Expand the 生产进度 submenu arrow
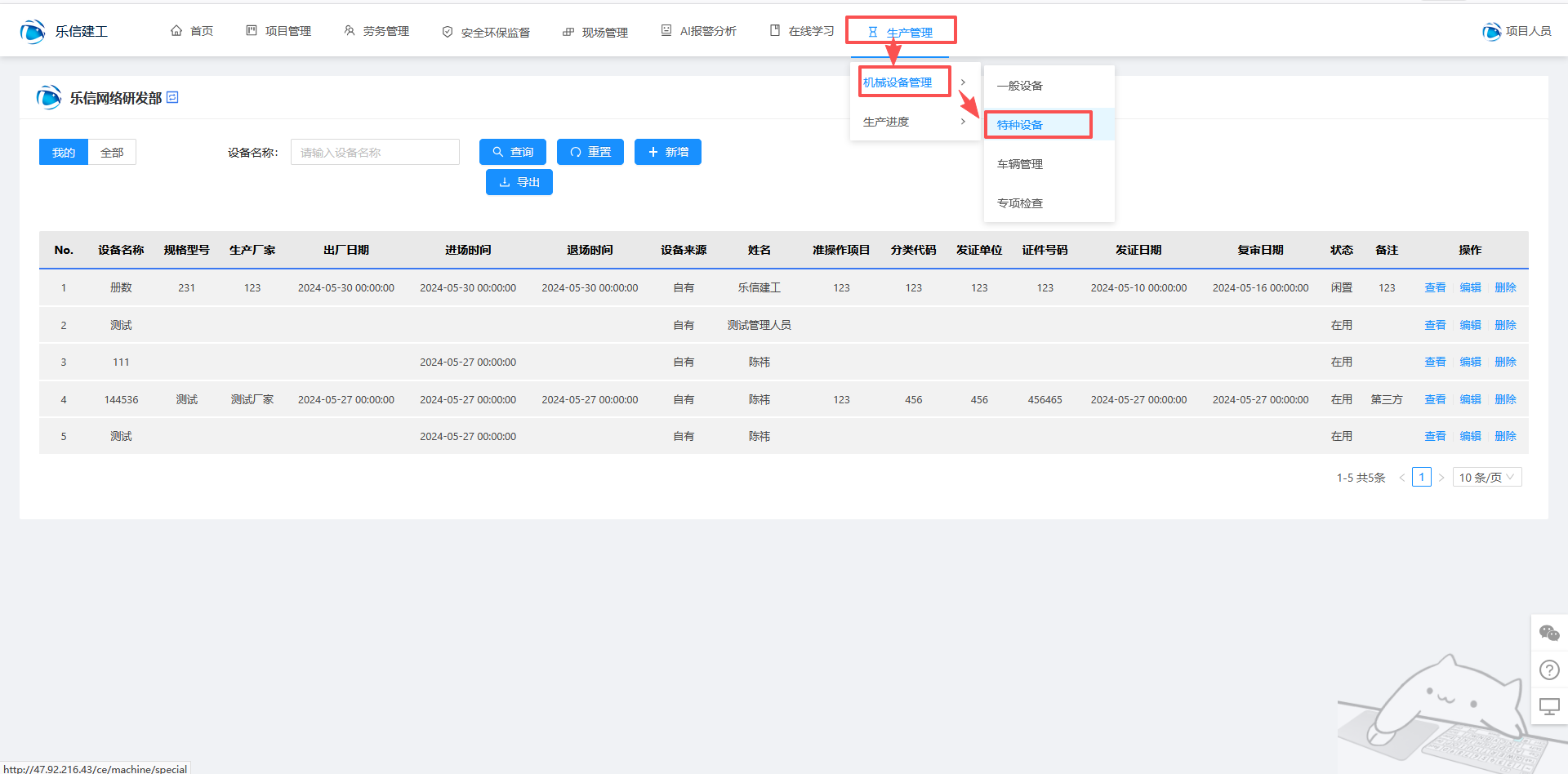The height and width of the screenshot is (774, 1568). tap(964, 122)
